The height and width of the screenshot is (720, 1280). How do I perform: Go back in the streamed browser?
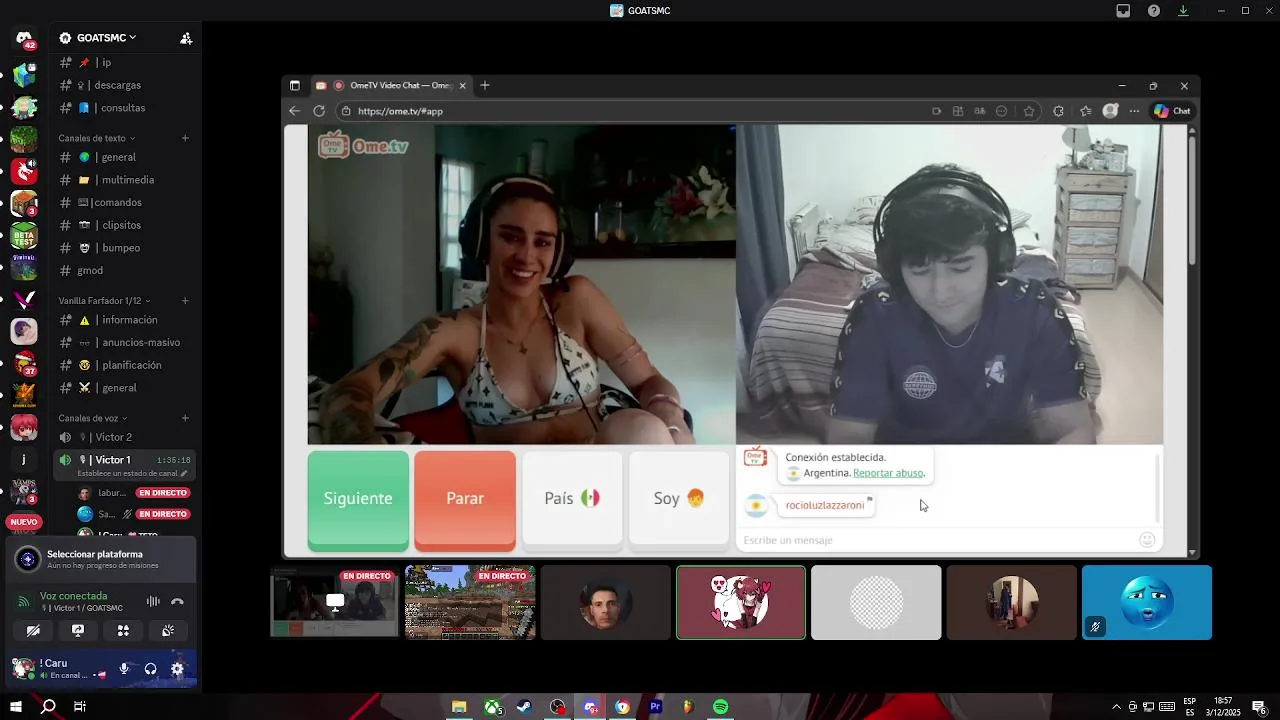coord(294,111)
